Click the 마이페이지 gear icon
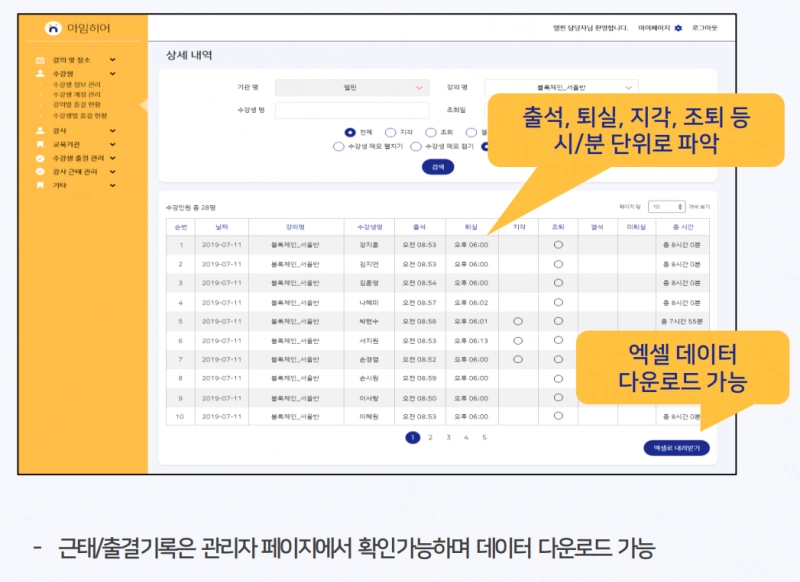This screenshot has width=800, height=582. (x=678, y=28)
